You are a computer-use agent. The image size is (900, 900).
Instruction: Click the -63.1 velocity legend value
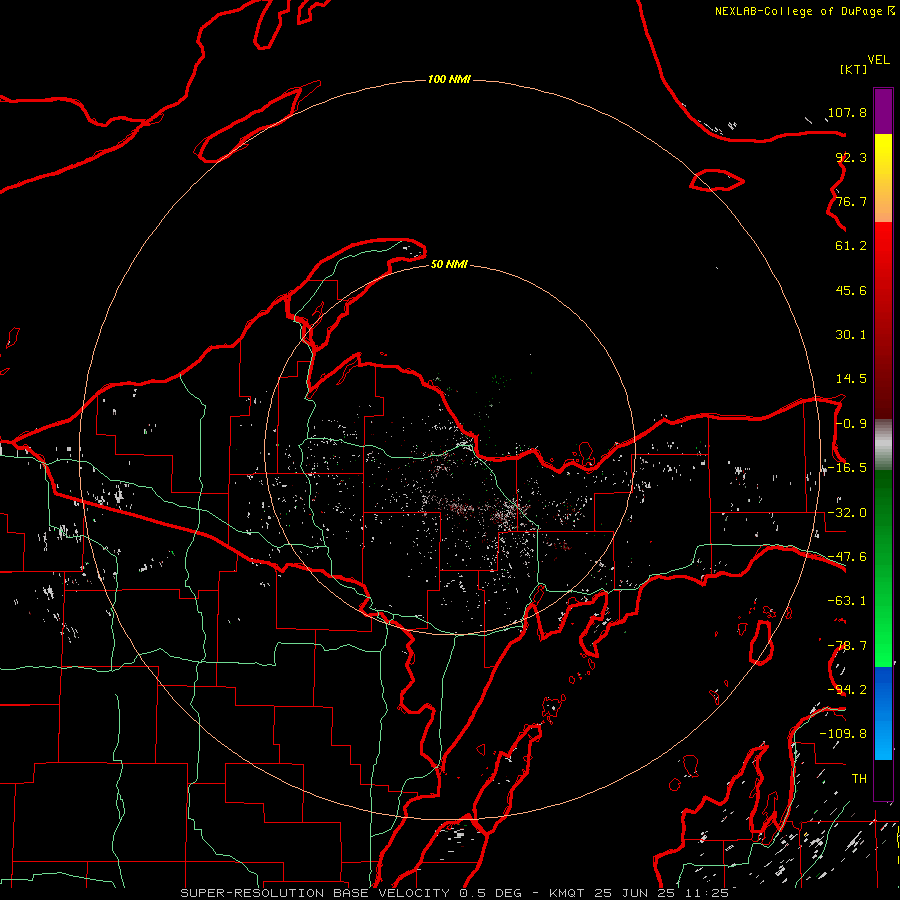[x=847, y=601]
